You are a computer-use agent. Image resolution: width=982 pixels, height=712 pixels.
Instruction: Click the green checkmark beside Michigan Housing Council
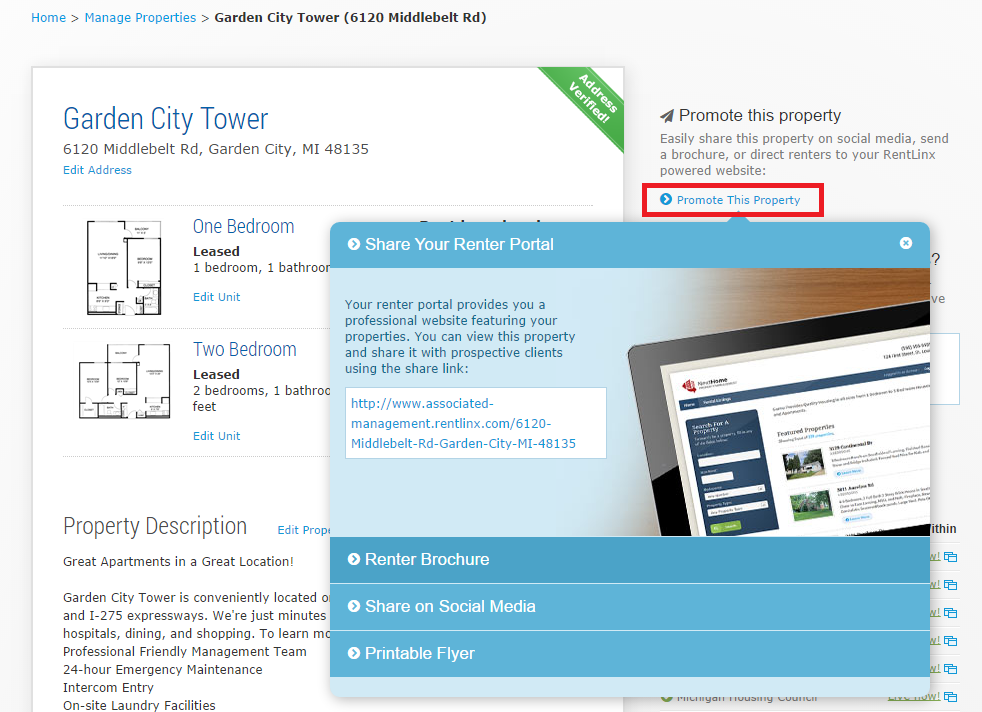[x=665, y=696]
